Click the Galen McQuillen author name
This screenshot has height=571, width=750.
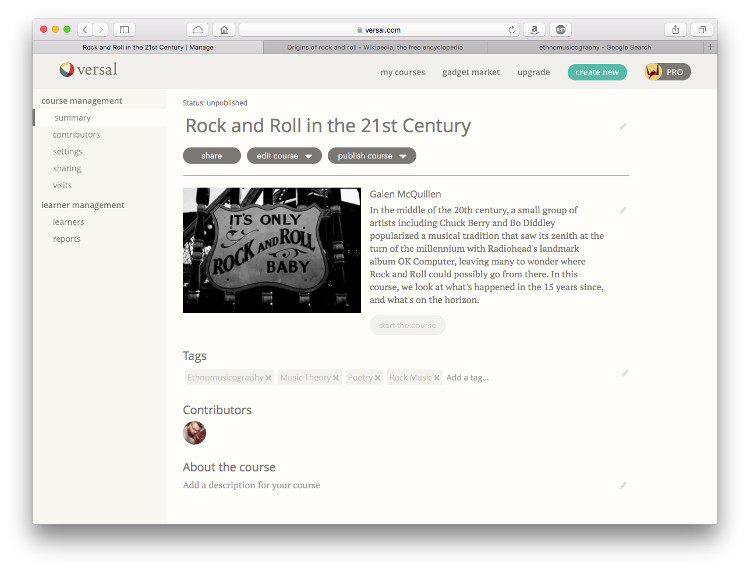[405, 194]
